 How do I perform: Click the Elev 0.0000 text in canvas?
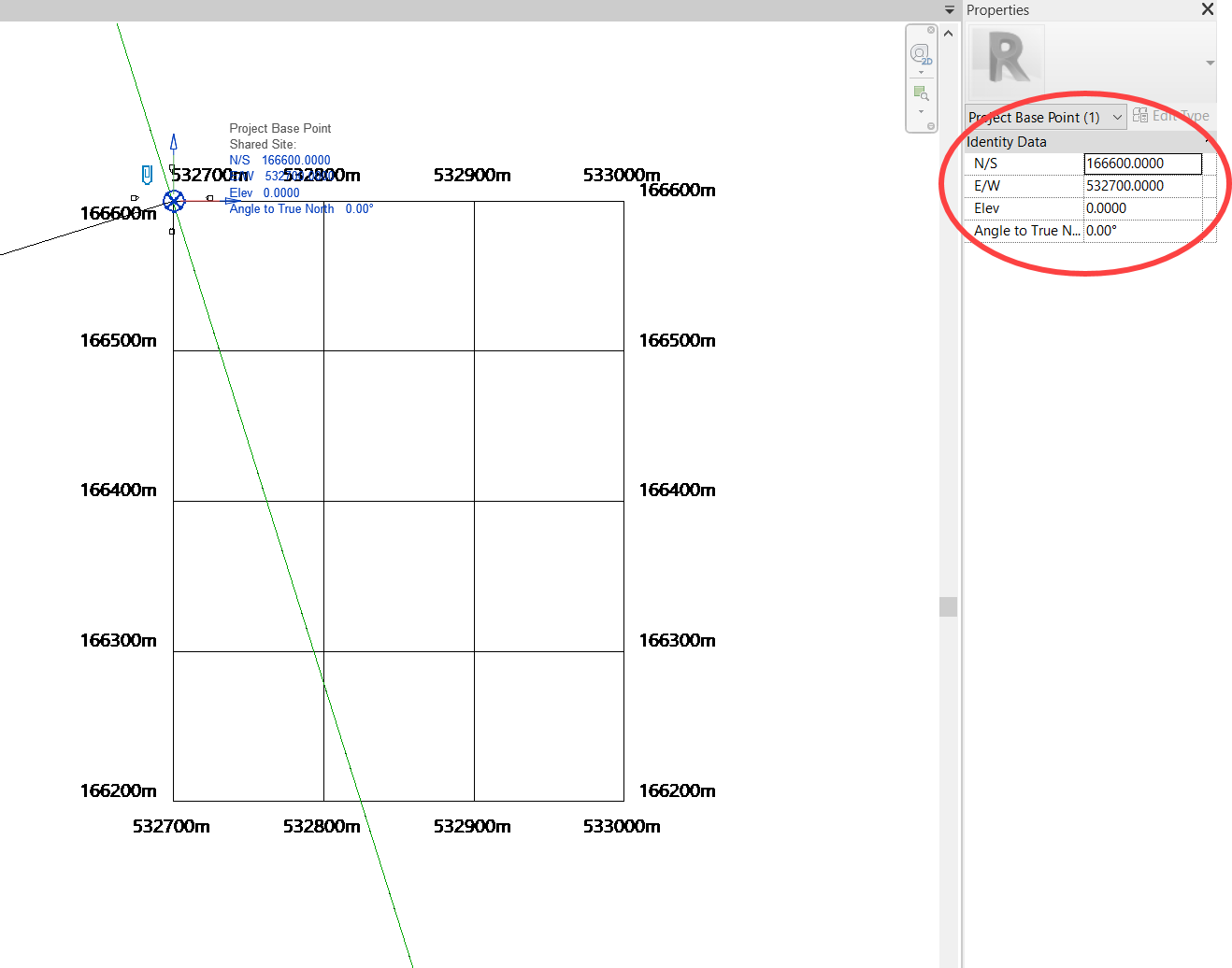[265, 193]
